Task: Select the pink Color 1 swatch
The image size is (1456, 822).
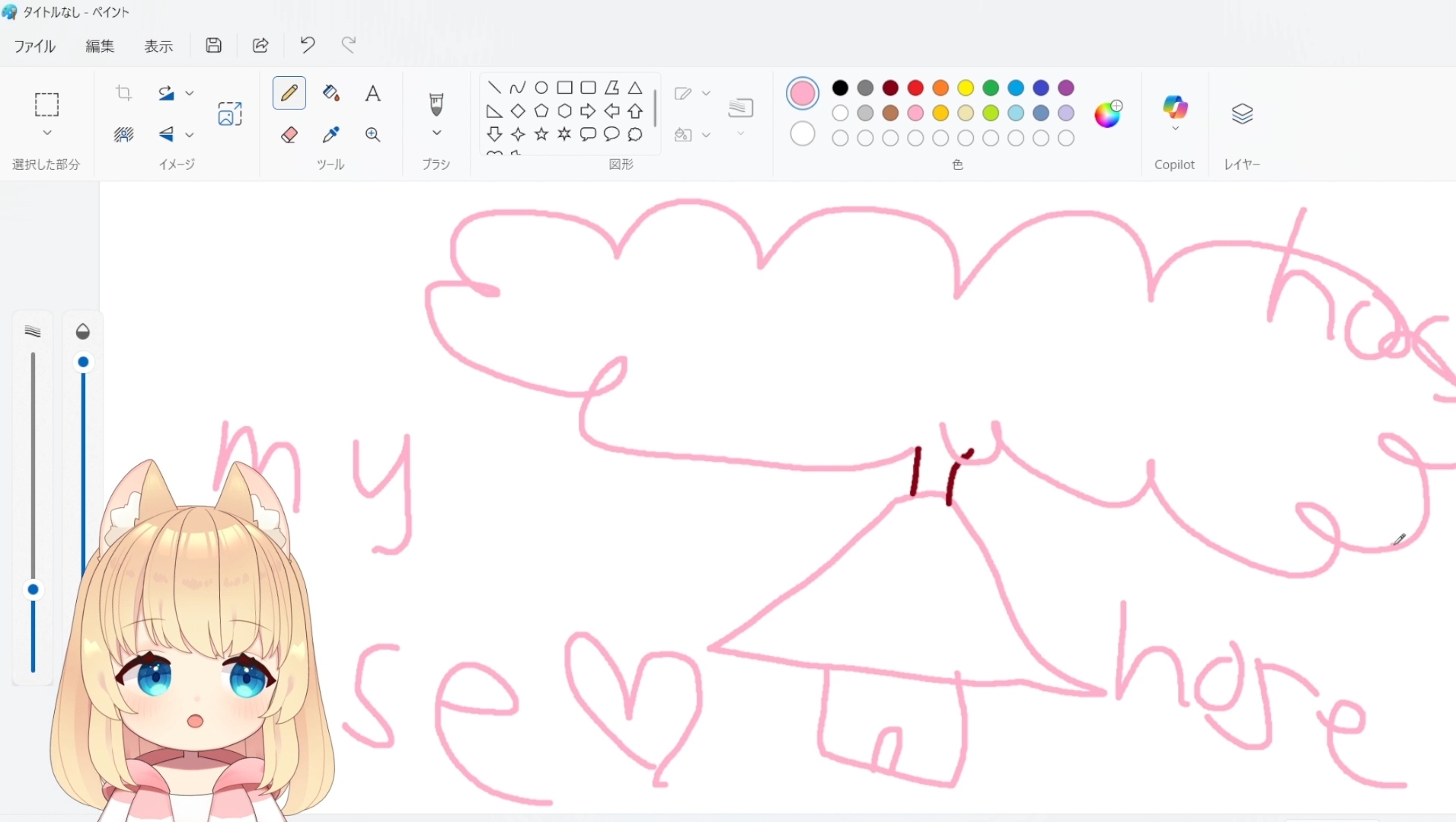Action: [x=803, y=93]
